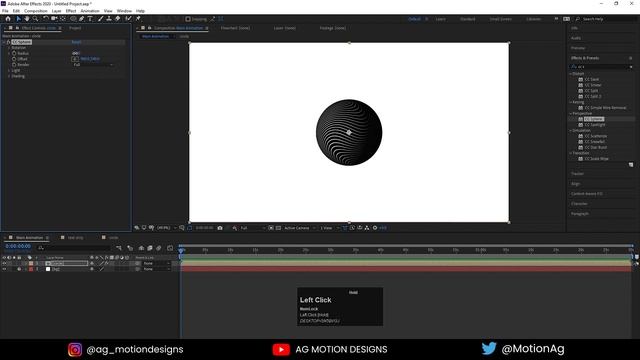Select the Roto Brush tool
Viewport: 640px width, 360px height.
point(129,19)
